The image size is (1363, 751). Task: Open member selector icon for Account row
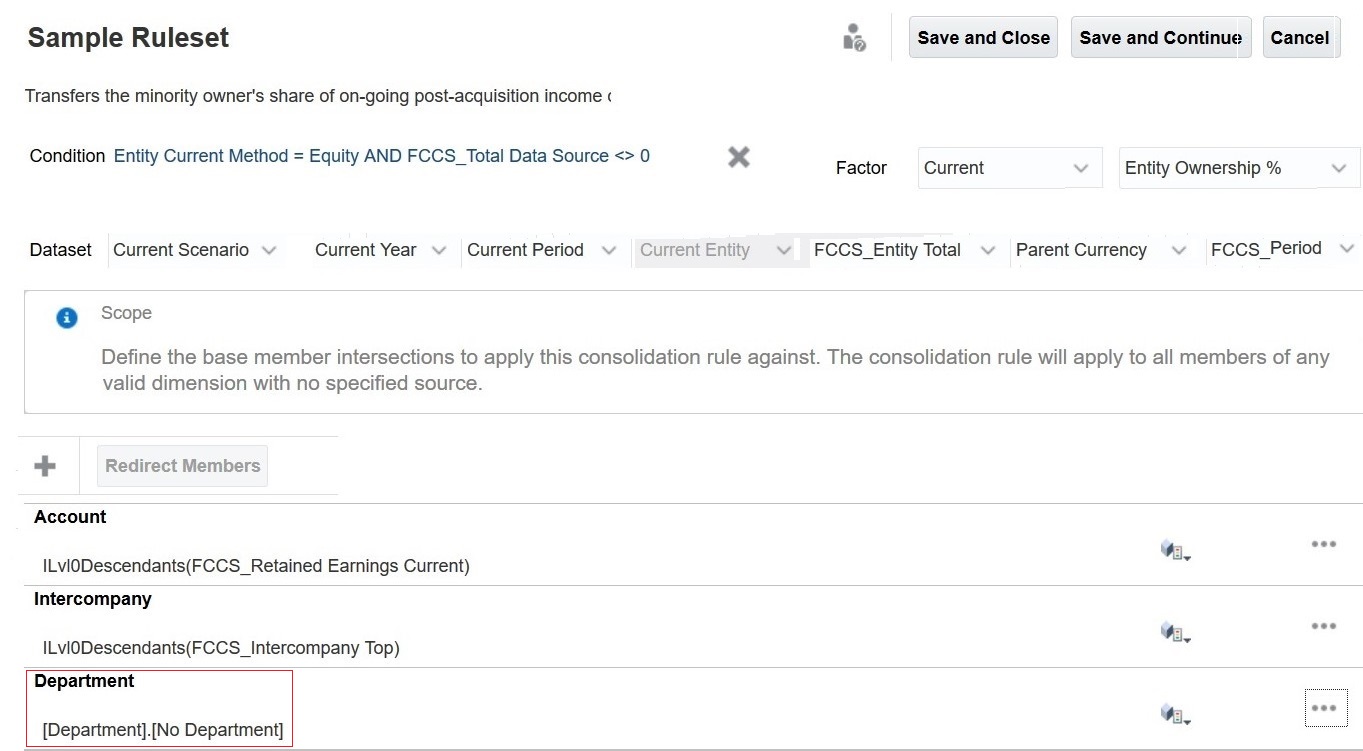(1175, 551)
